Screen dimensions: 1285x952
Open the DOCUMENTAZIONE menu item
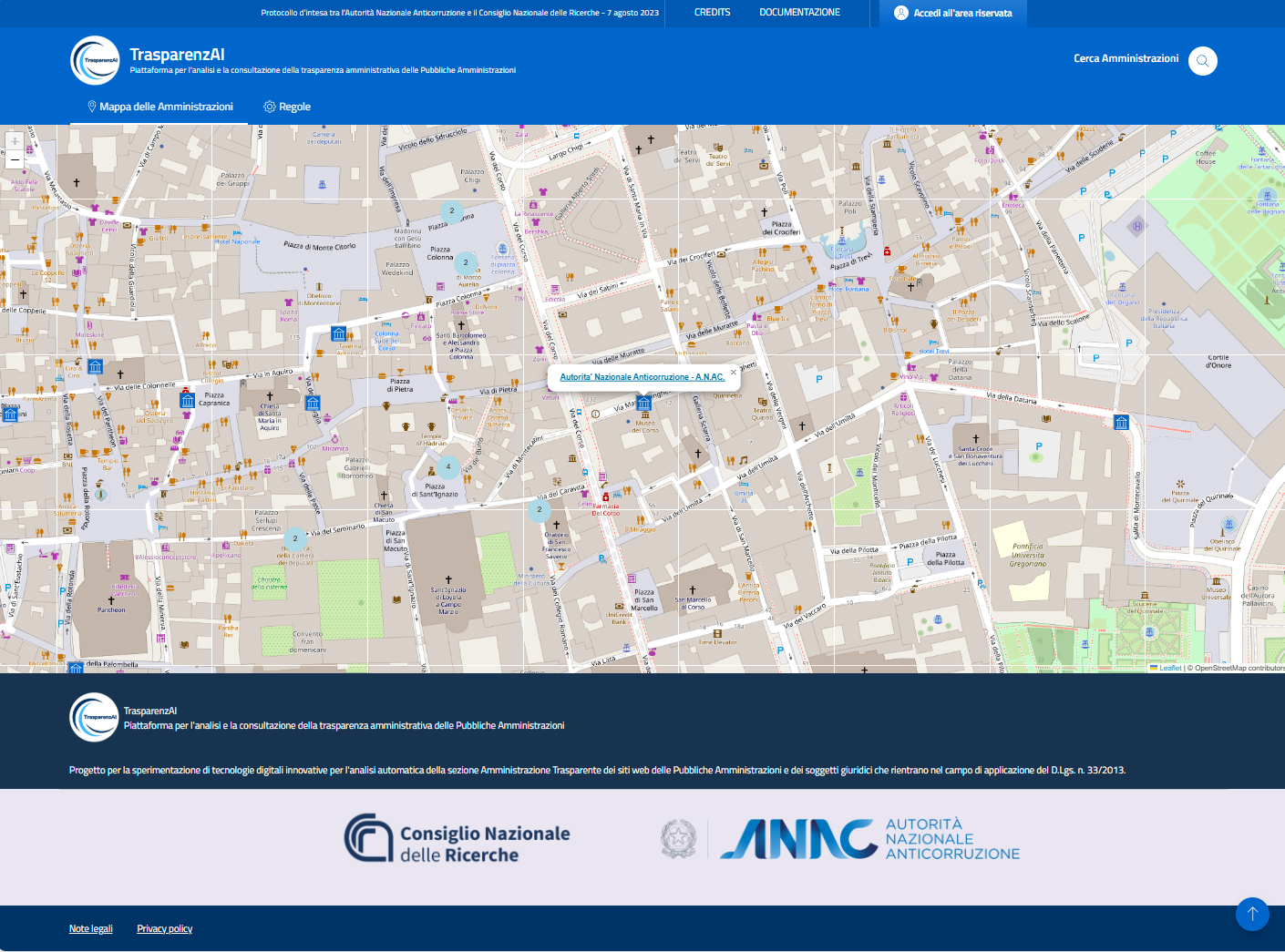[x=800, y=13]
